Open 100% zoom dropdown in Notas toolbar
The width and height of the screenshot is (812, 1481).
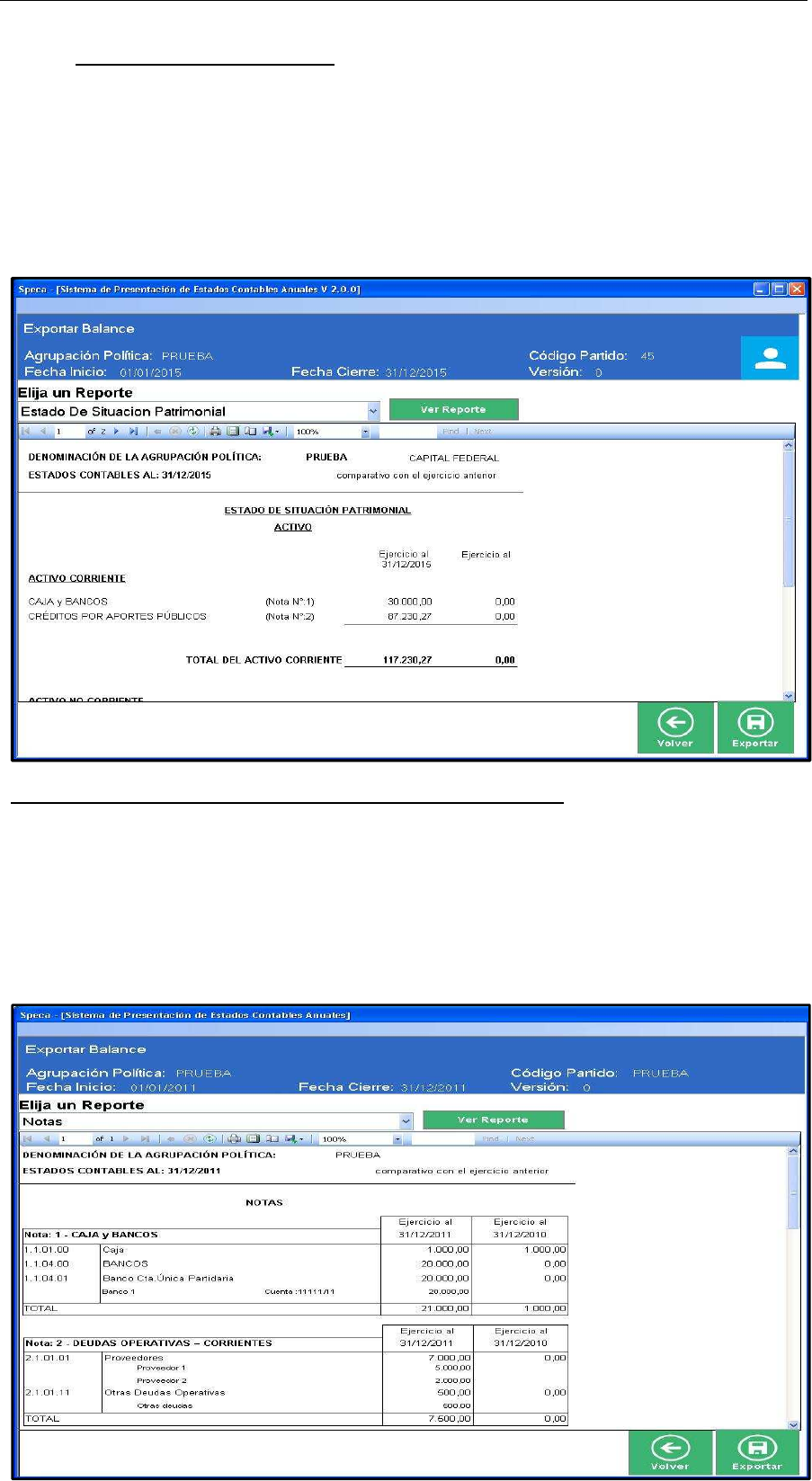397,1139
